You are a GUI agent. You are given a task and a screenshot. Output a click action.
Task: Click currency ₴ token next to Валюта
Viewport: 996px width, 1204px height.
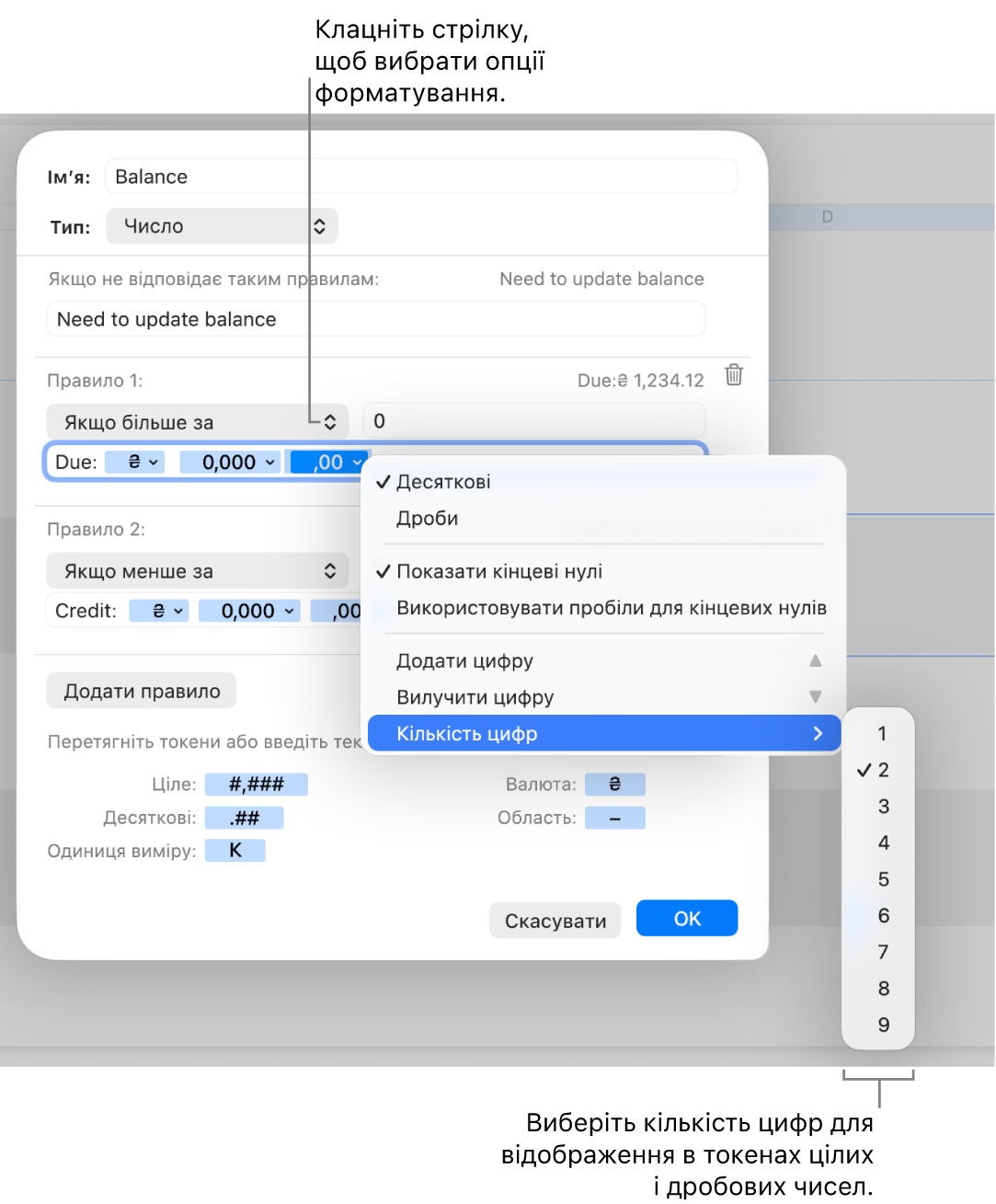[615, 785]
